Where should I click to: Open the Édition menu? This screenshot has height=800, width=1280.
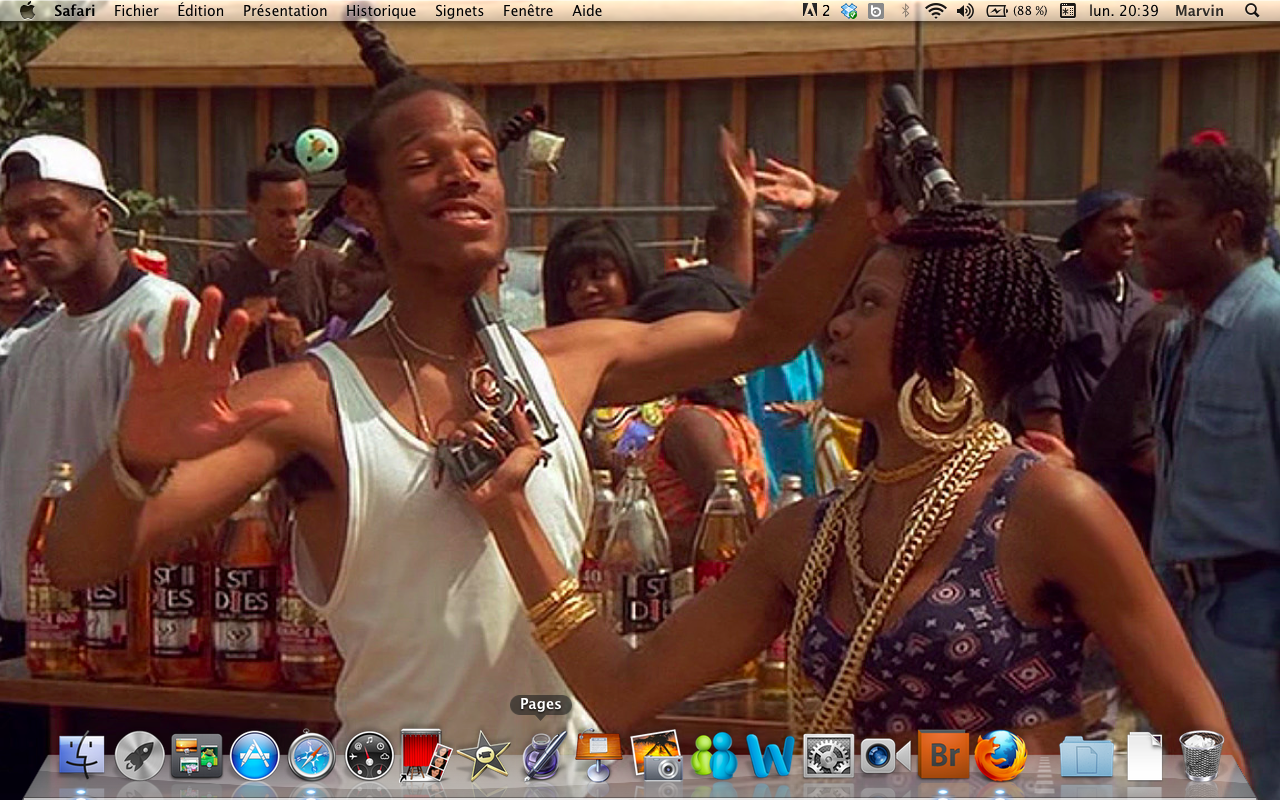point(200,11)
